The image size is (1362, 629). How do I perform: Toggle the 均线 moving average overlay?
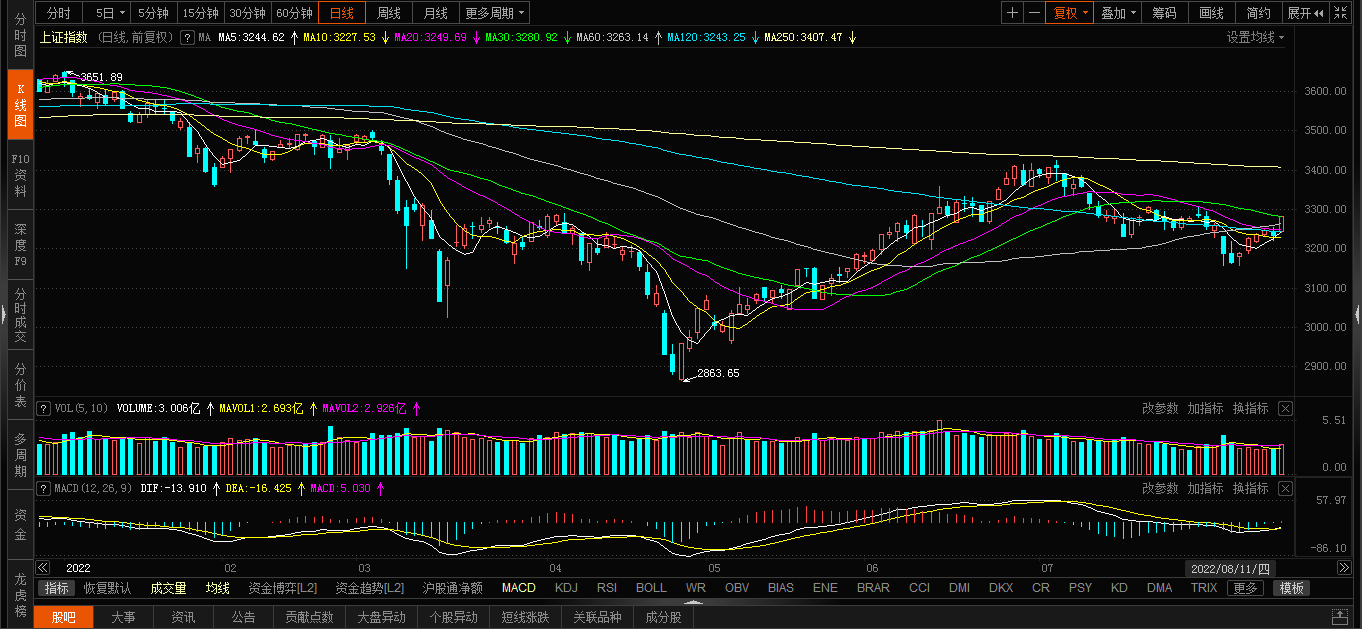tap(218, 588)
